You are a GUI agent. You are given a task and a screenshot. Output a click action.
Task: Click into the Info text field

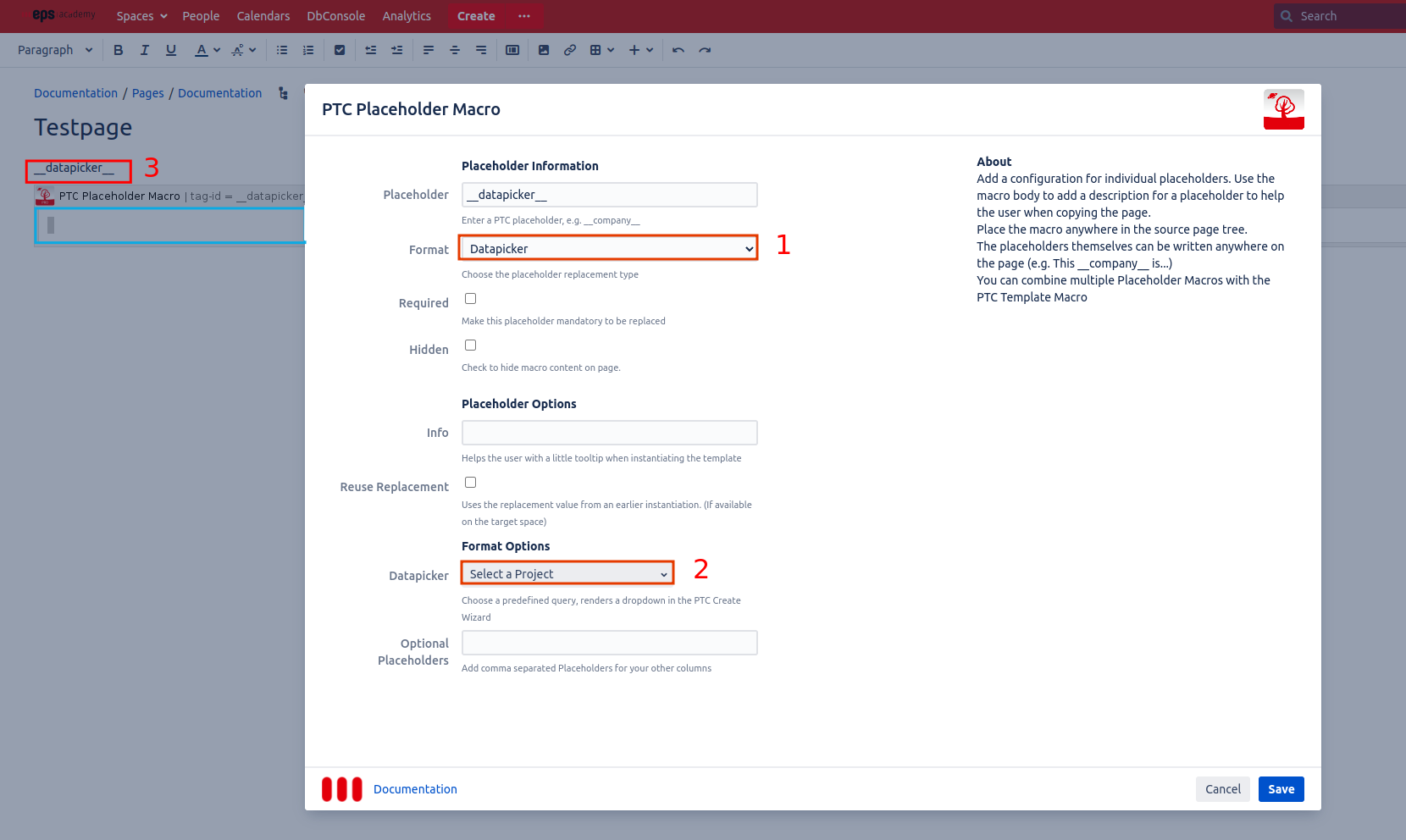point(609,433)
